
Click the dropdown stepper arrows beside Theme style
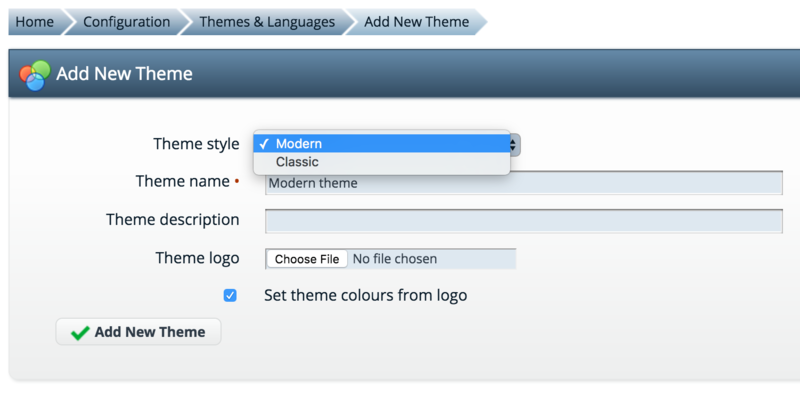(514, 145)
